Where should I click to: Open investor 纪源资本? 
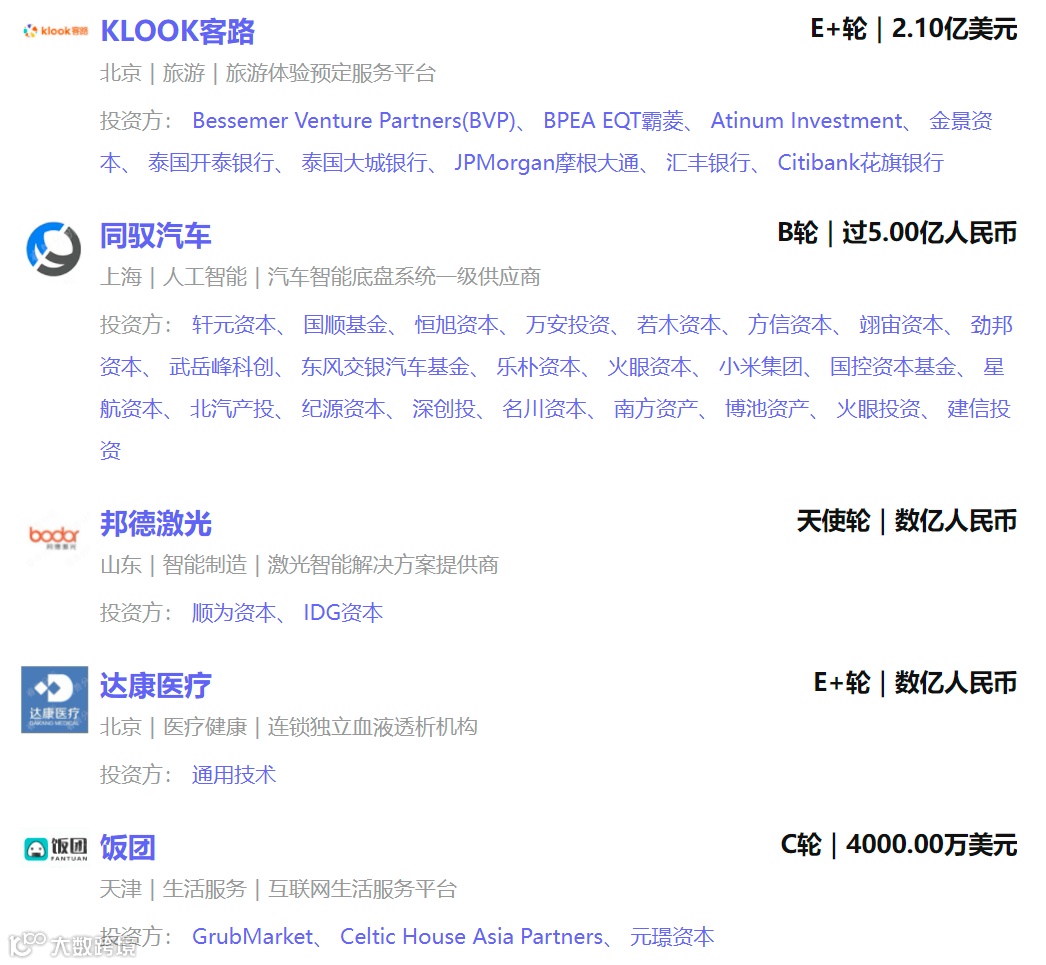point(344,409)
